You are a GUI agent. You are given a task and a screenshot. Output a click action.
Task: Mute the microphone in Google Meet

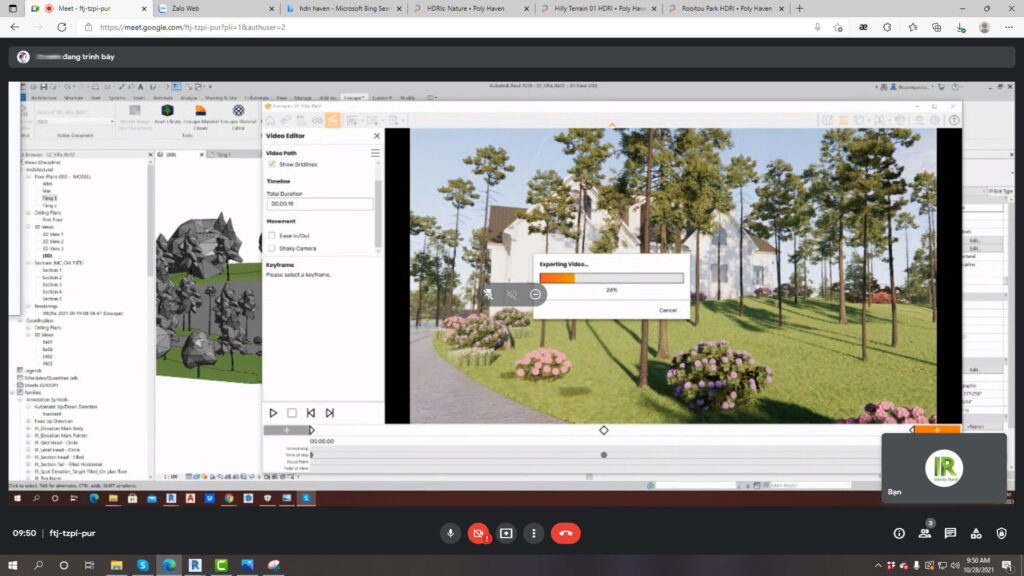[x=450, y=533]
